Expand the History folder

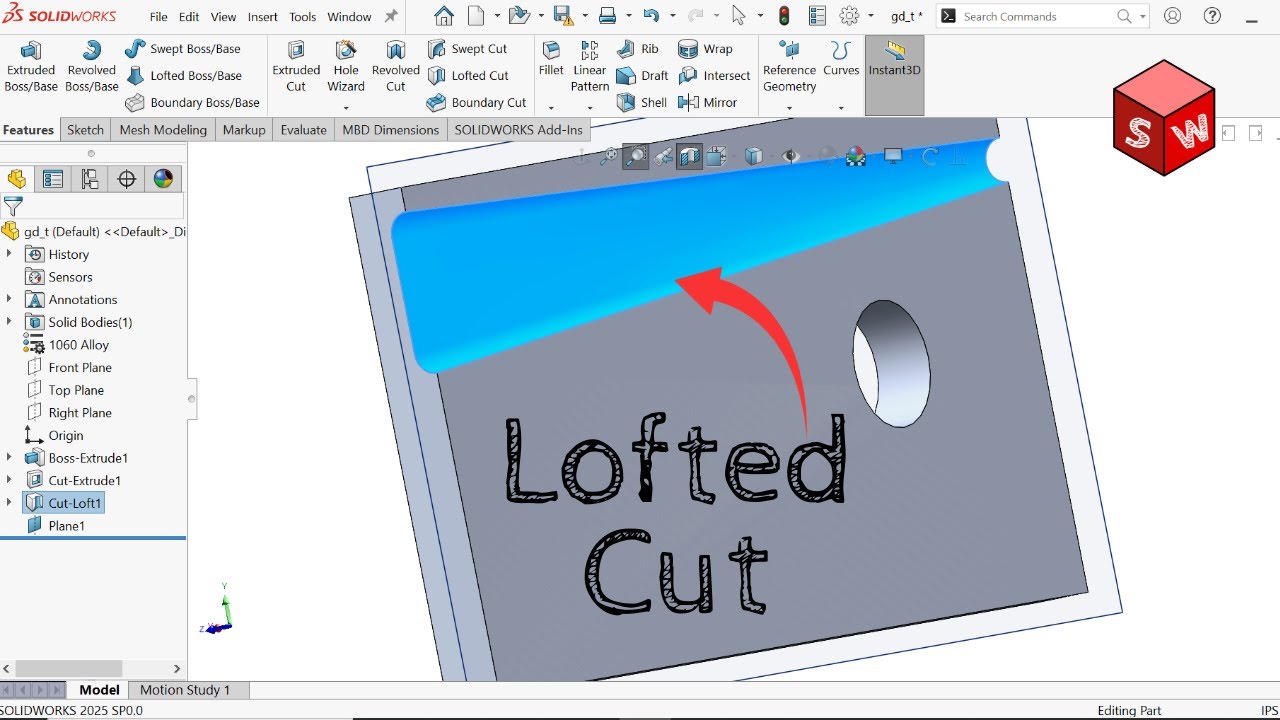9,254
